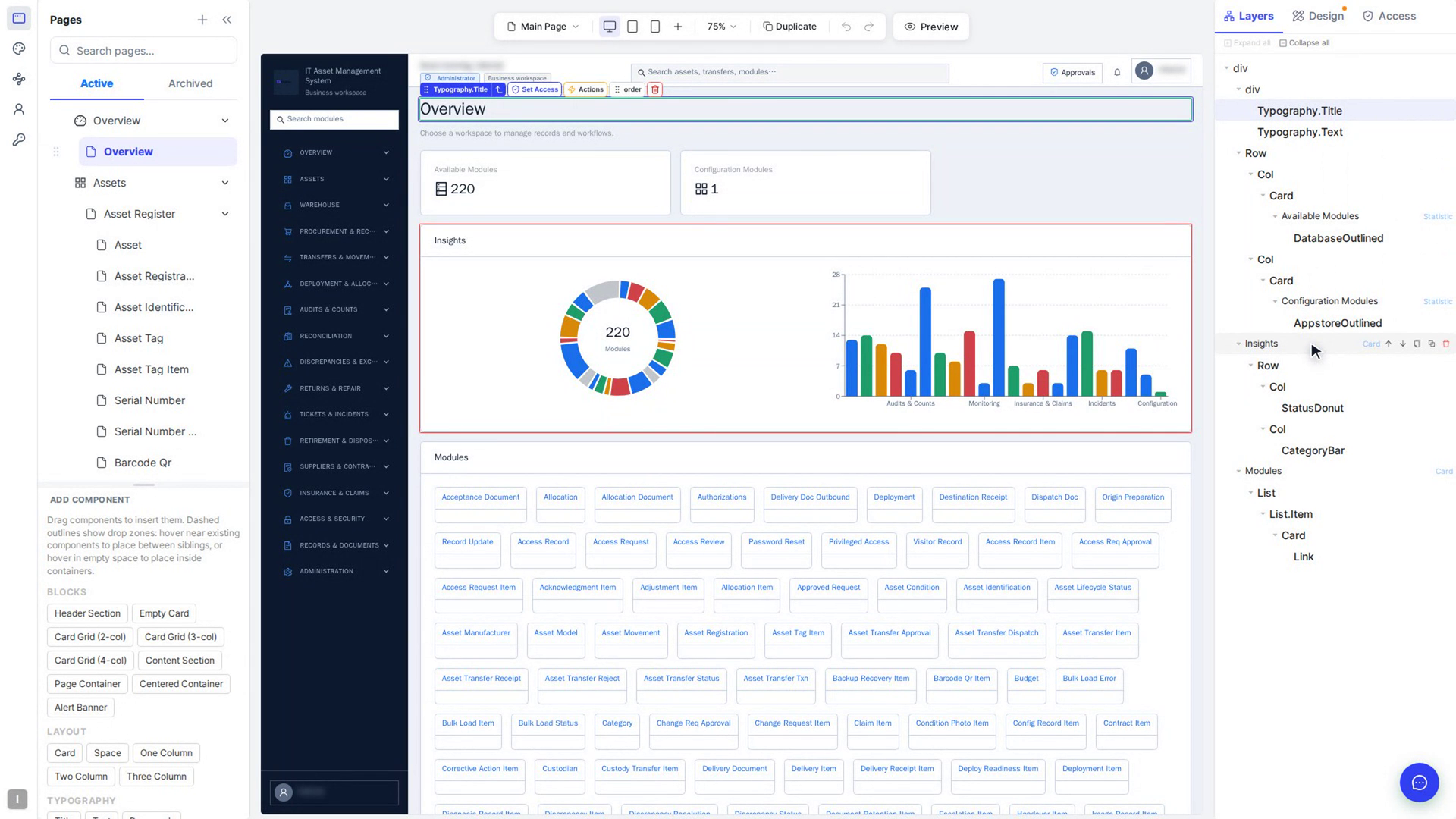
Task: Open theme palette icon in left rail
Action: 19,49
